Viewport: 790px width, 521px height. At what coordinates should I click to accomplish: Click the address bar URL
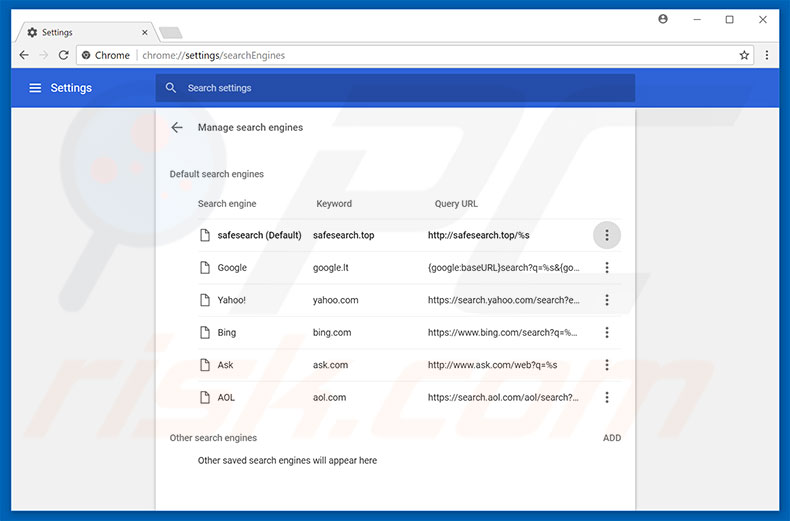pyautogui.click(x=214, y=55)
